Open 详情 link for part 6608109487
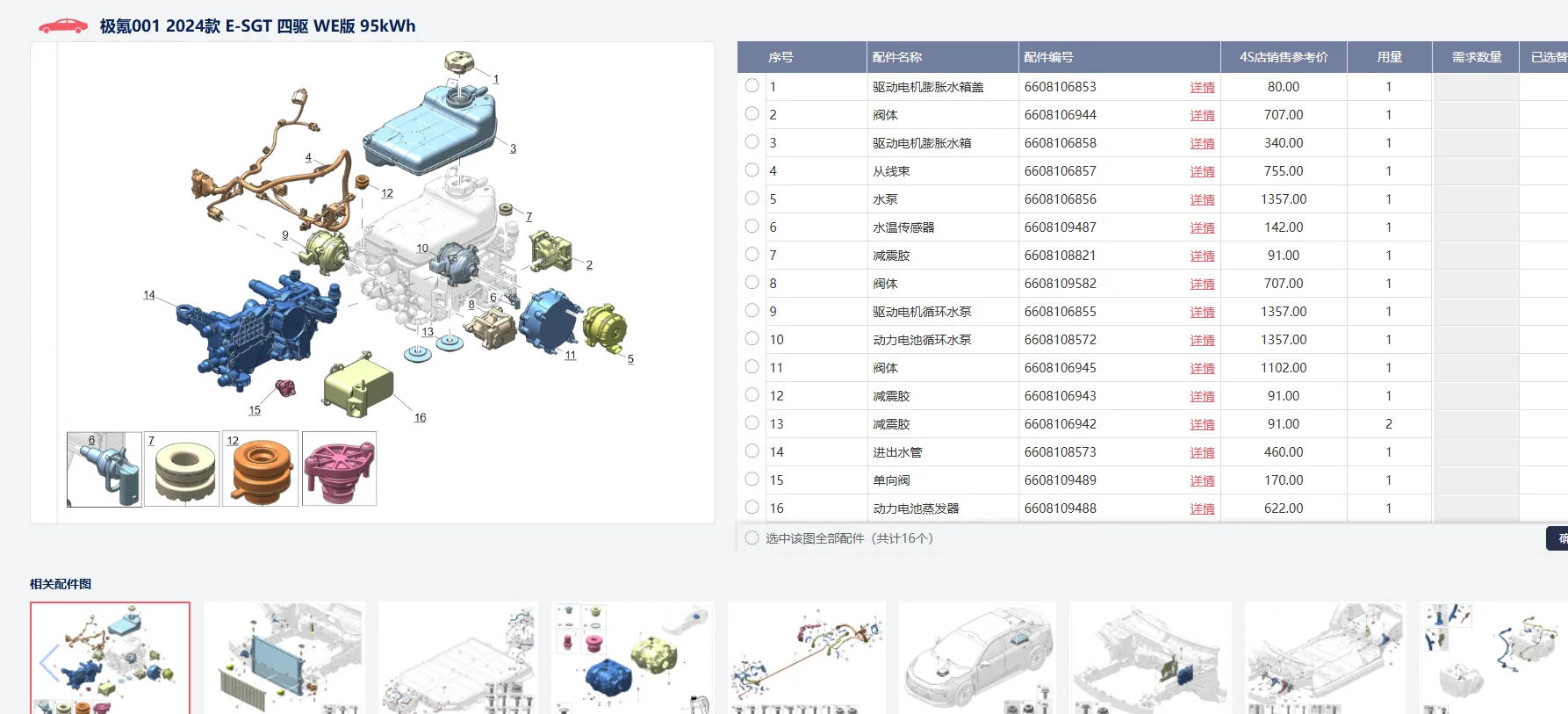Screen dimensions: 1568x714 (1202, 227)
